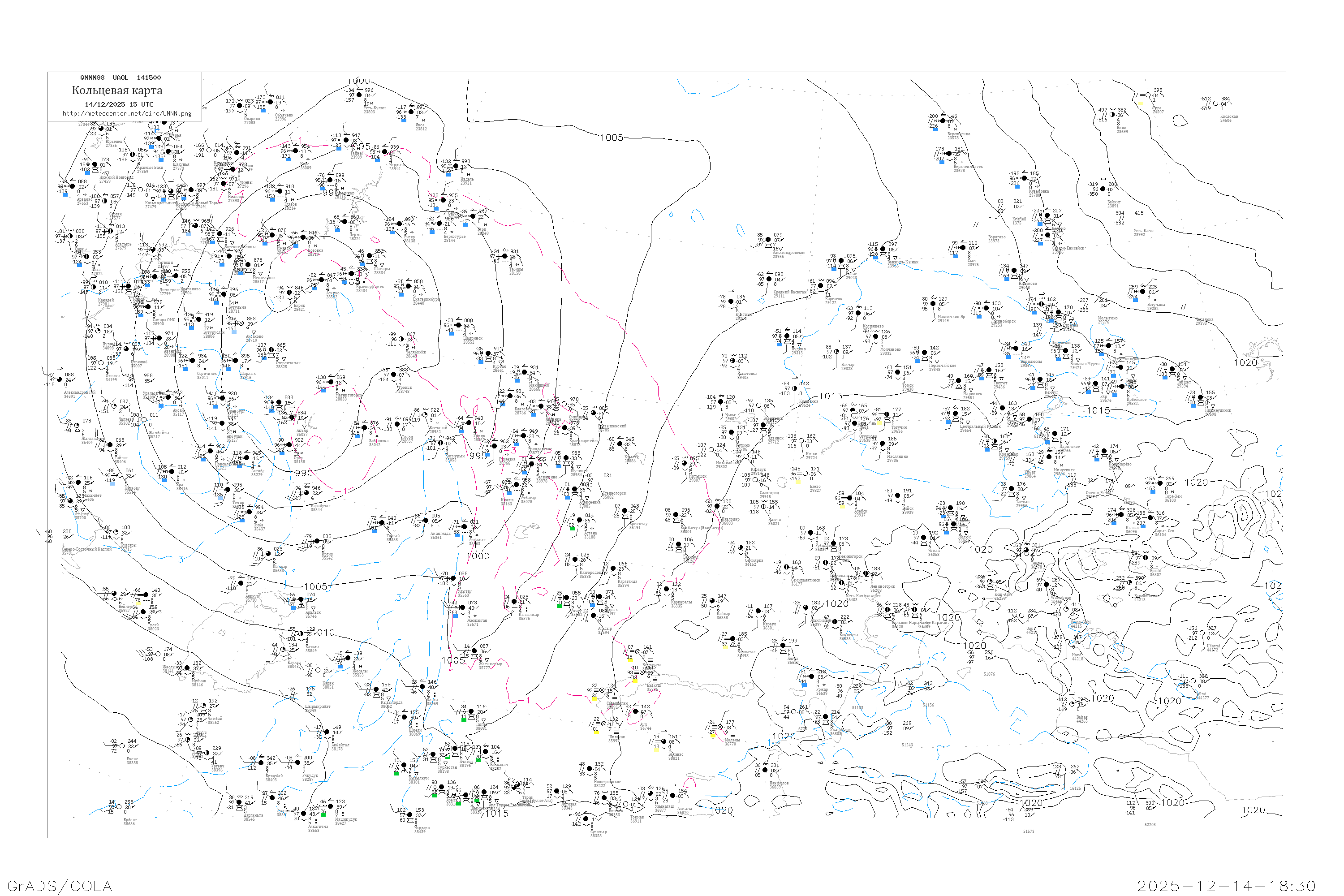Click the yellow square below Тура station
The width and height of the screenshot is (1344, 896).
click(1141, 103)
